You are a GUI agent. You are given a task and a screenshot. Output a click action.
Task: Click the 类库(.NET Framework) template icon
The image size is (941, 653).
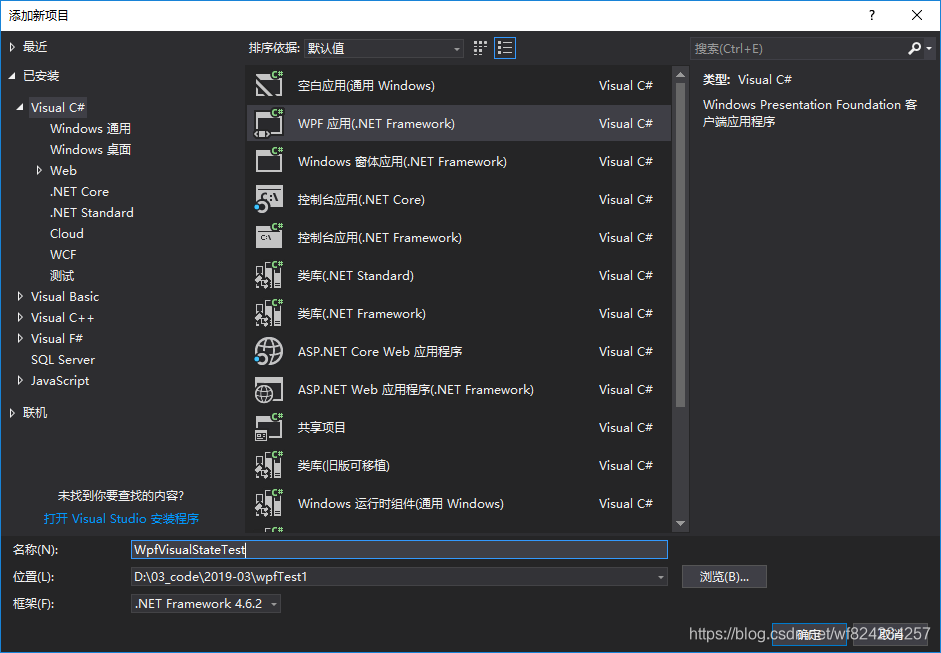pyautogui.click(x=269, y=313)
